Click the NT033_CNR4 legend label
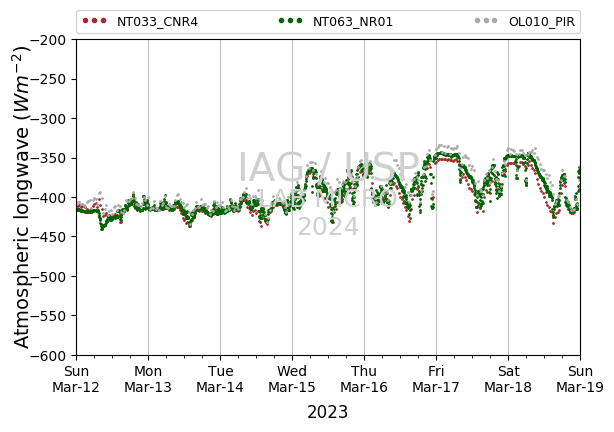Image resolution: width=614 pixels, height=432 pixels. (x=157, y=22)
